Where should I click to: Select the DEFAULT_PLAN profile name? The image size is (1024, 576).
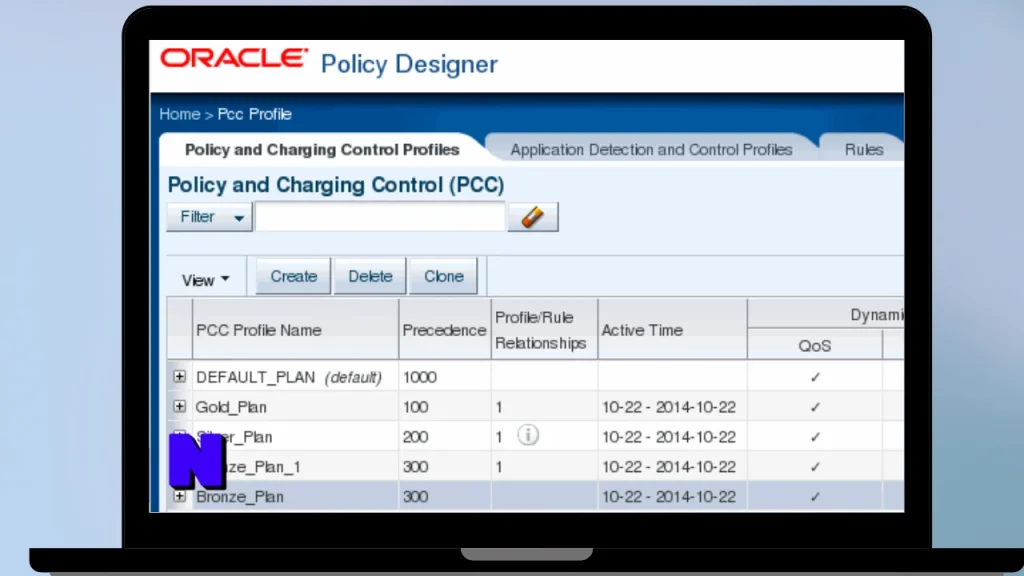[255, 377]
